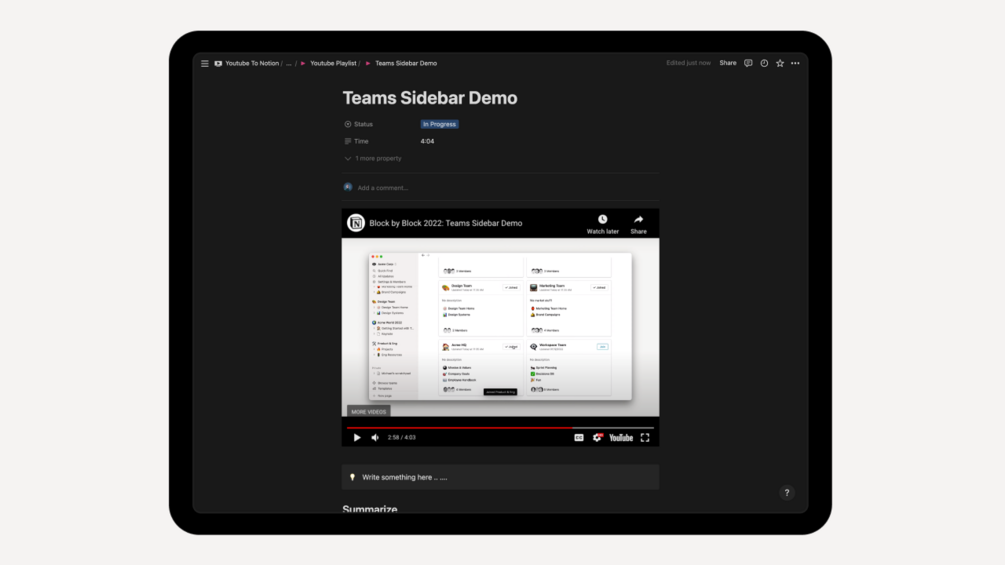The height and width of the screenshot is (565, 1005).
Task: Expand 1 more property
Action: coord(373,158)
